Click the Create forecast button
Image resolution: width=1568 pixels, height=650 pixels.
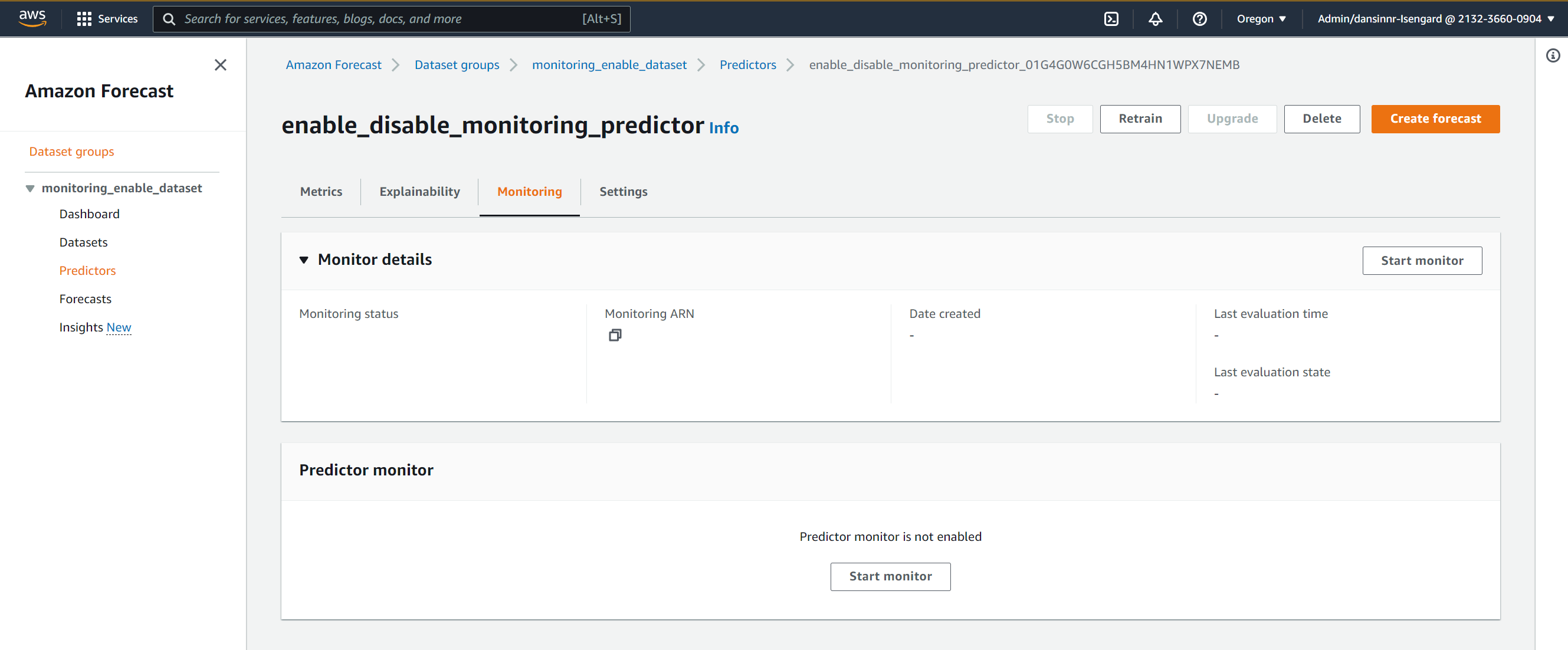tap(1435, 119)
